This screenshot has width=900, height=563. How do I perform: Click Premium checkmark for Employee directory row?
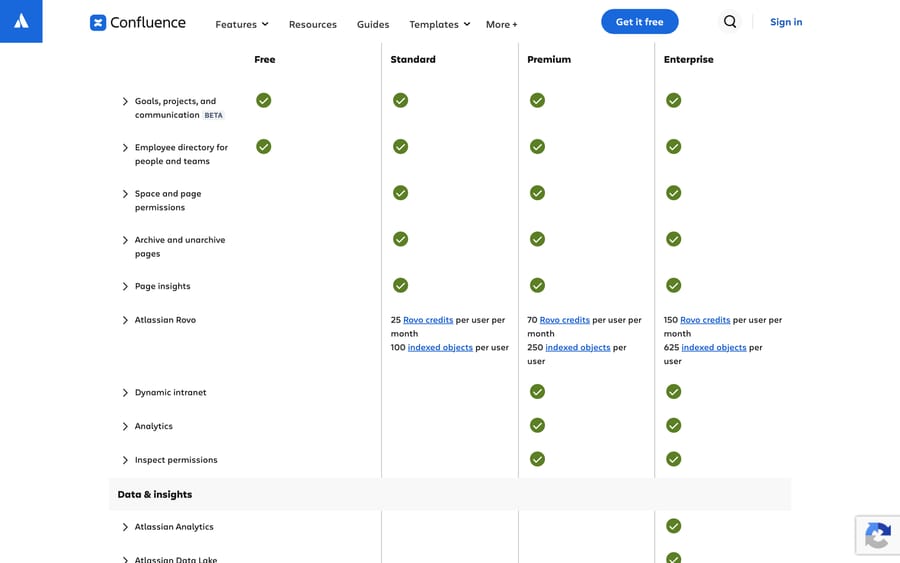537,147
